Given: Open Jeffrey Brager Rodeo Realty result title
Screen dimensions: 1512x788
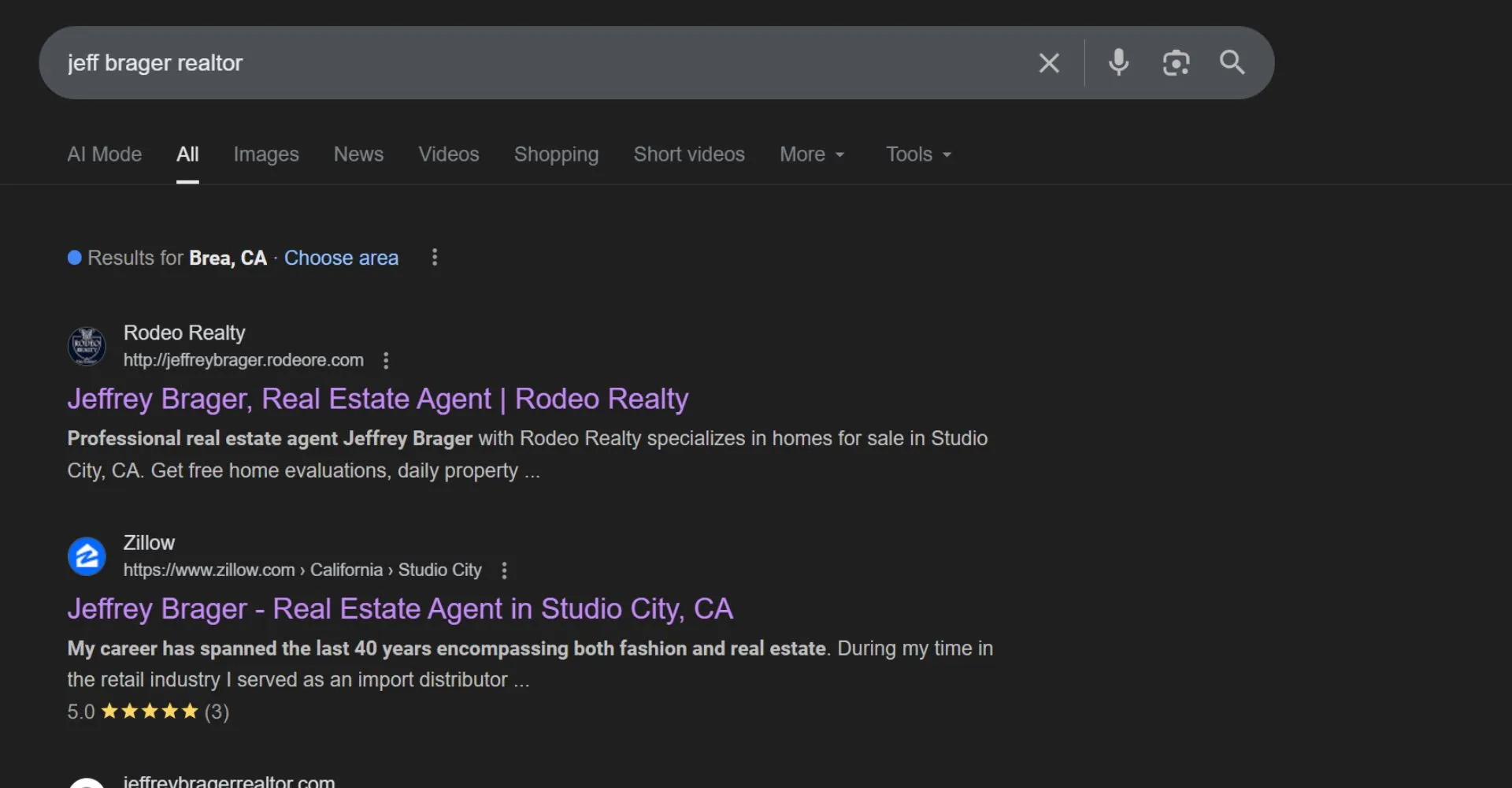Looking at the screenshot, I should pos(378,399).
